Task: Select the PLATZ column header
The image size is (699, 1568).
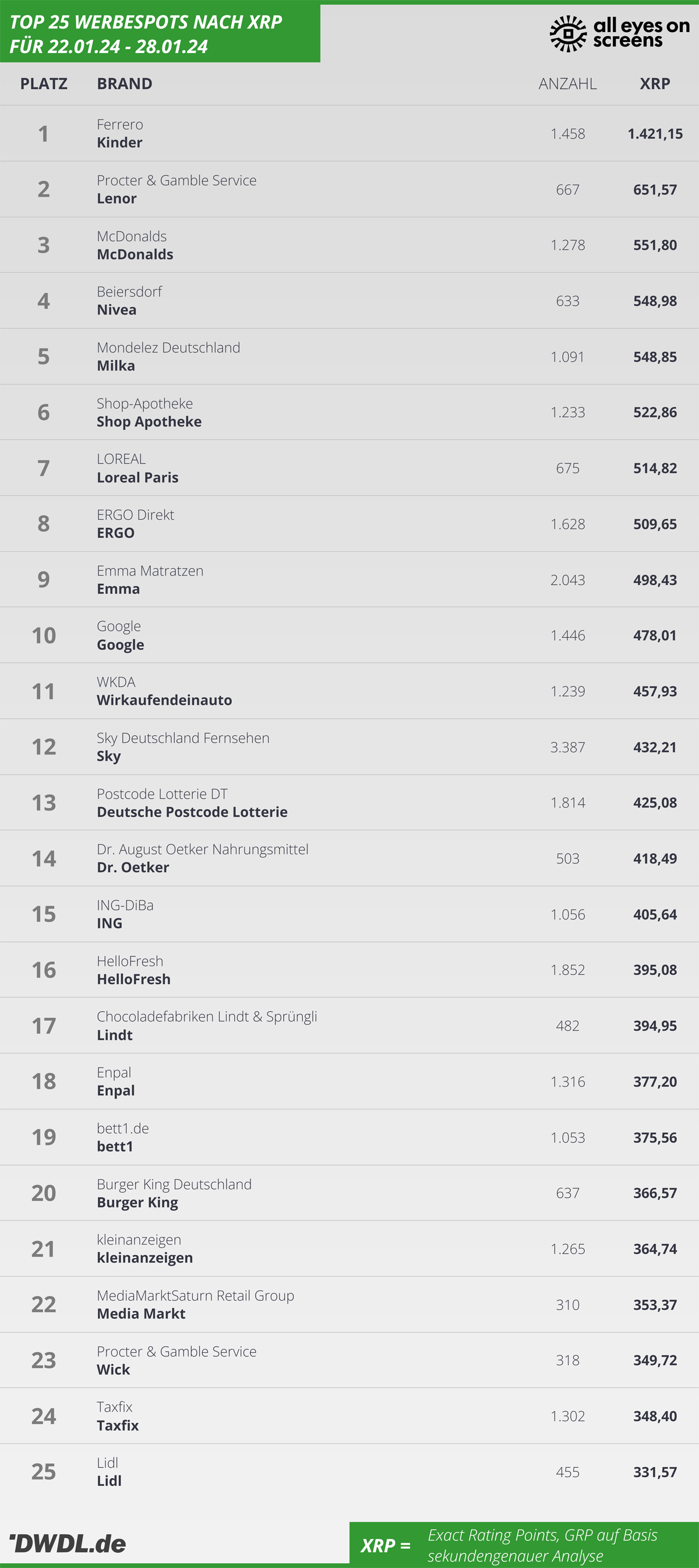Action: pyautogui.click(x=44, y=83)
